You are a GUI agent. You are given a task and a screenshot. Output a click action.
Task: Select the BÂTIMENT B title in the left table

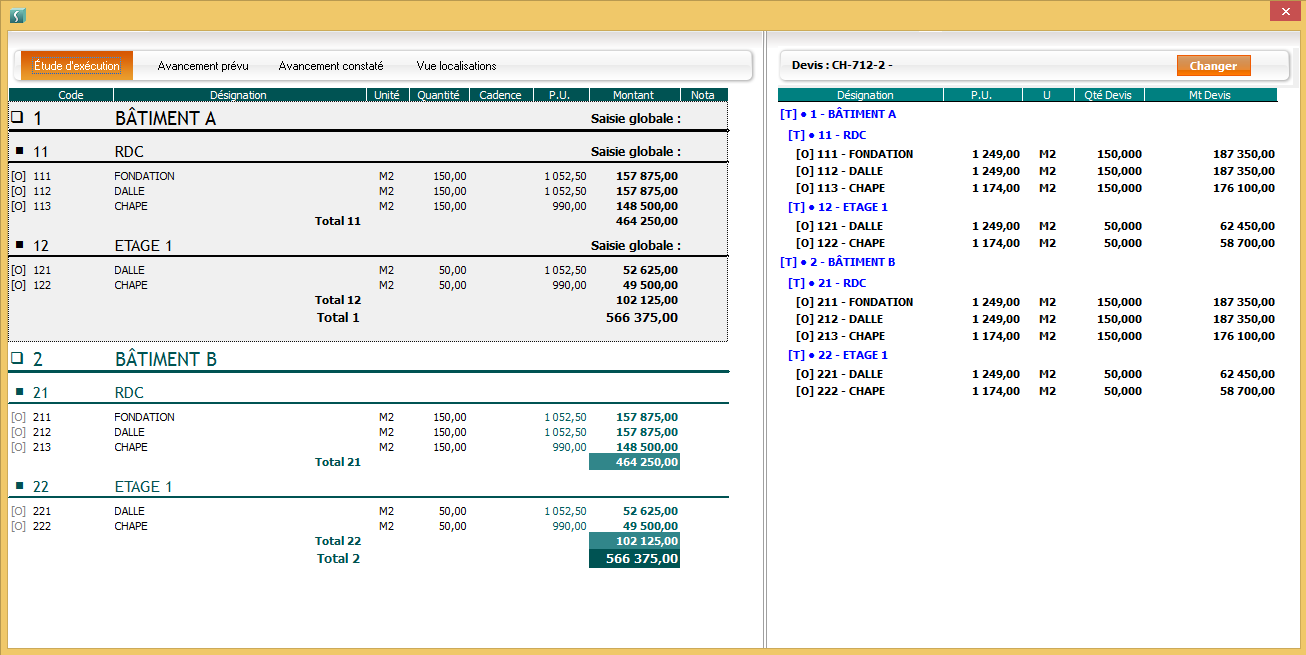coord(166,359)
